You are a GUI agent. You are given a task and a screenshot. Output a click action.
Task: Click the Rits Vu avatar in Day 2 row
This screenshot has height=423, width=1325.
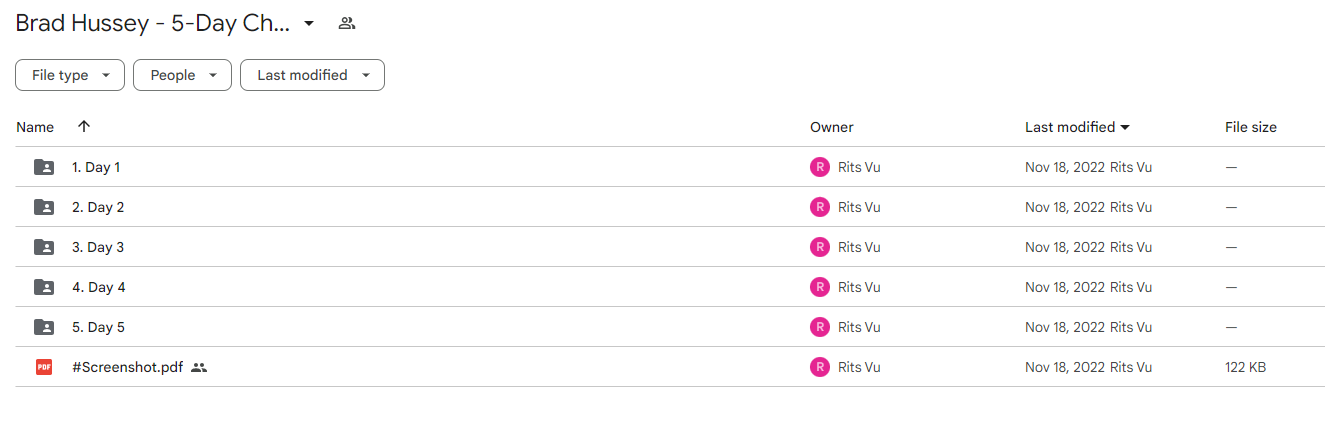coord(820,207)
